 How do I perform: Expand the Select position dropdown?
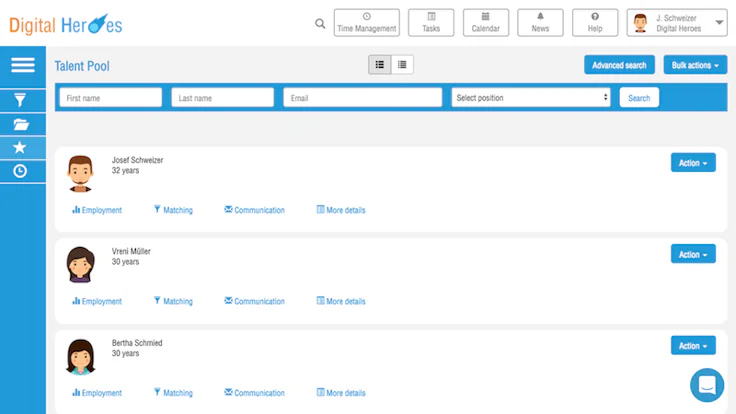pos(531,98)
